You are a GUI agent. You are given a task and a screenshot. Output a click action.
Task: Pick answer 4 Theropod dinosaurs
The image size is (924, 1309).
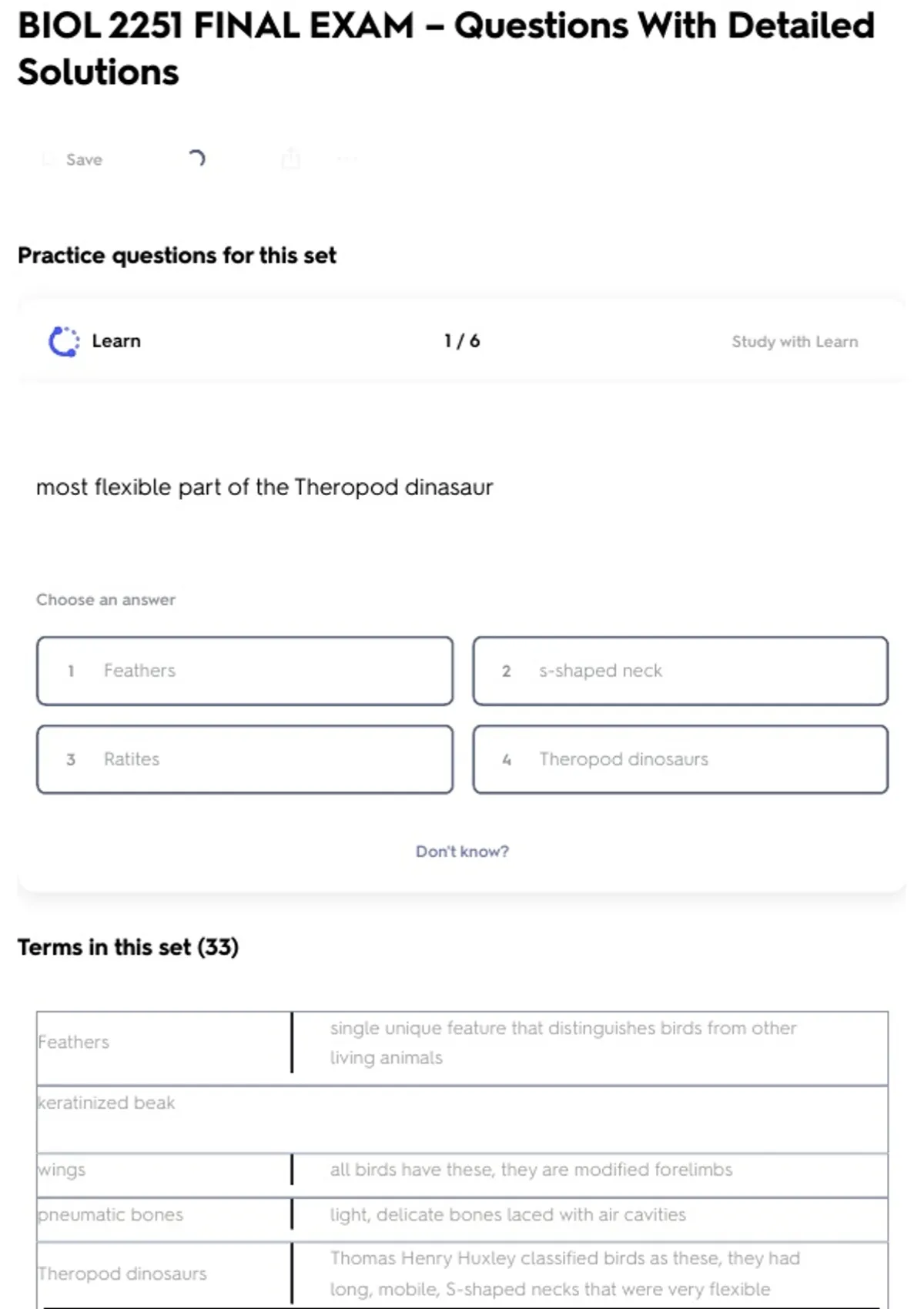[680, 759]
